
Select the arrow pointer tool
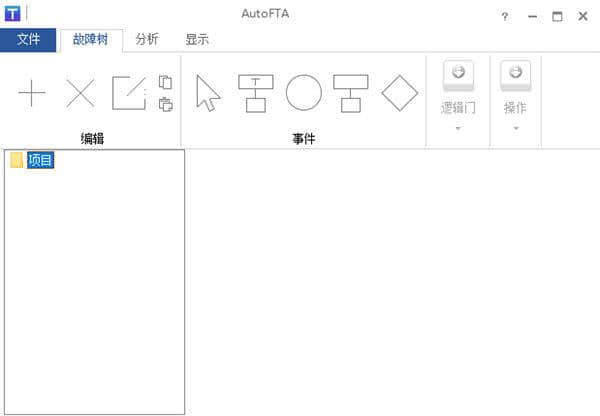207,94
